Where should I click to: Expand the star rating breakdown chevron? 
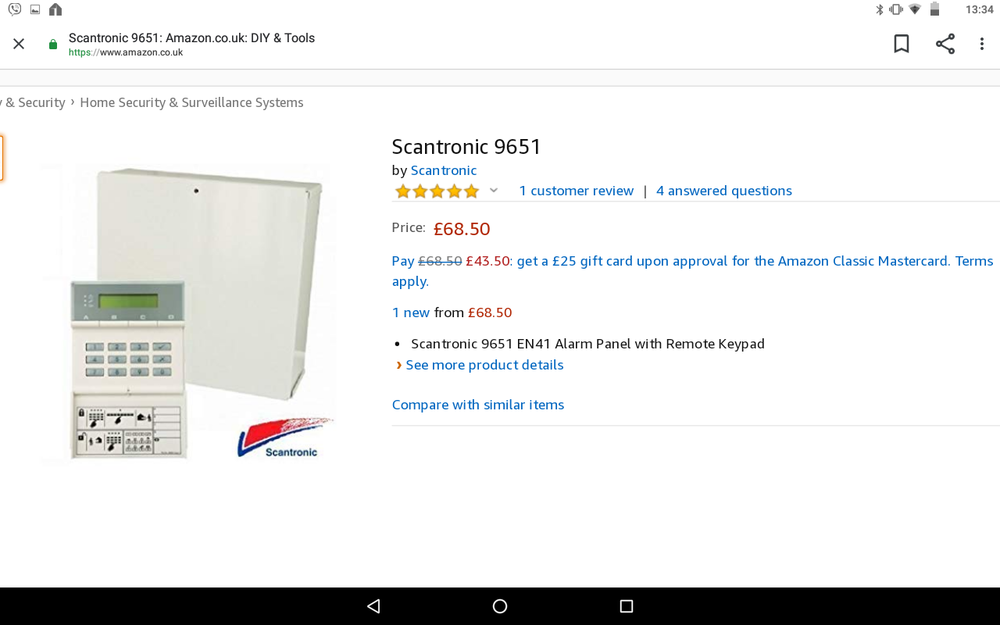[x=494, y=190]
